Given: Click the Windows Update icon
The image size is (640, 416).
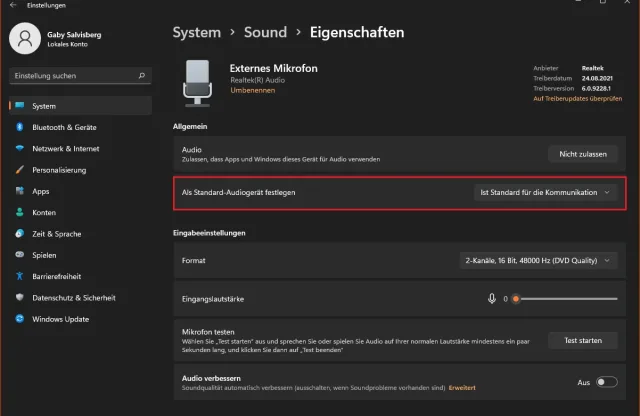Looking at the screenshot, I should tap(19, 319).
